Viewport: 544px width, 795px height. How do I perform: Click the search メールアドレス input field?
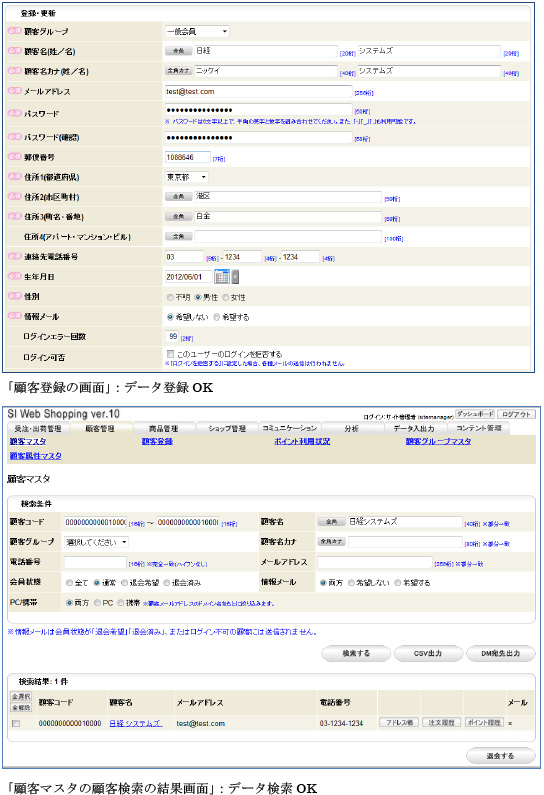(x=375, y=562)
